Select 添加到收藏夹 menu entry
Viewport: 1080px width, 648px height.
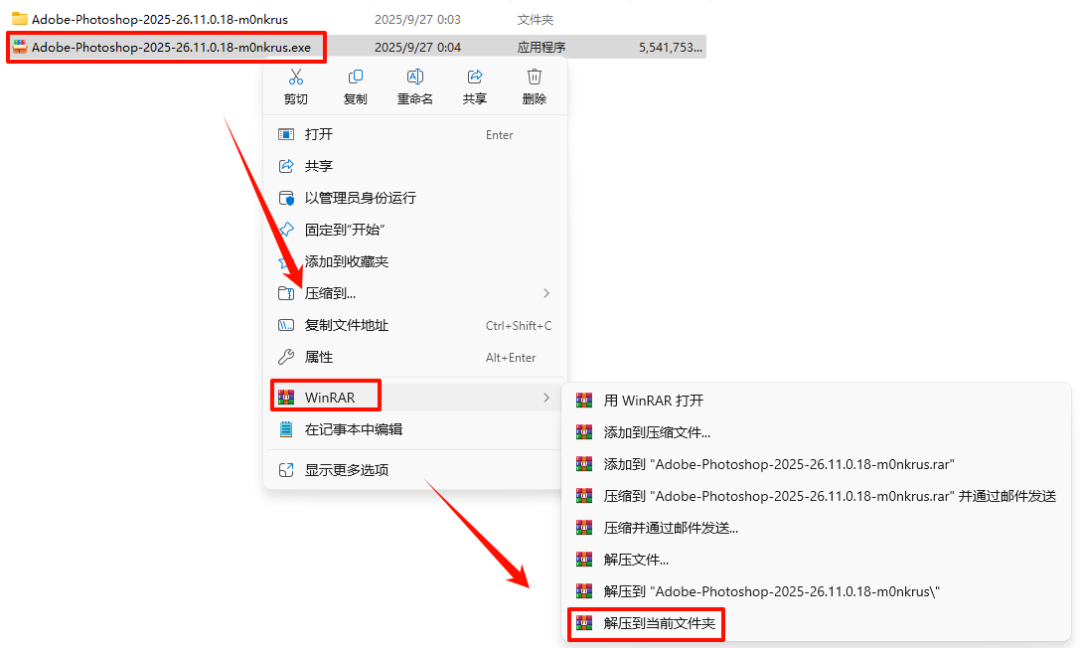[x=415, y=262]
